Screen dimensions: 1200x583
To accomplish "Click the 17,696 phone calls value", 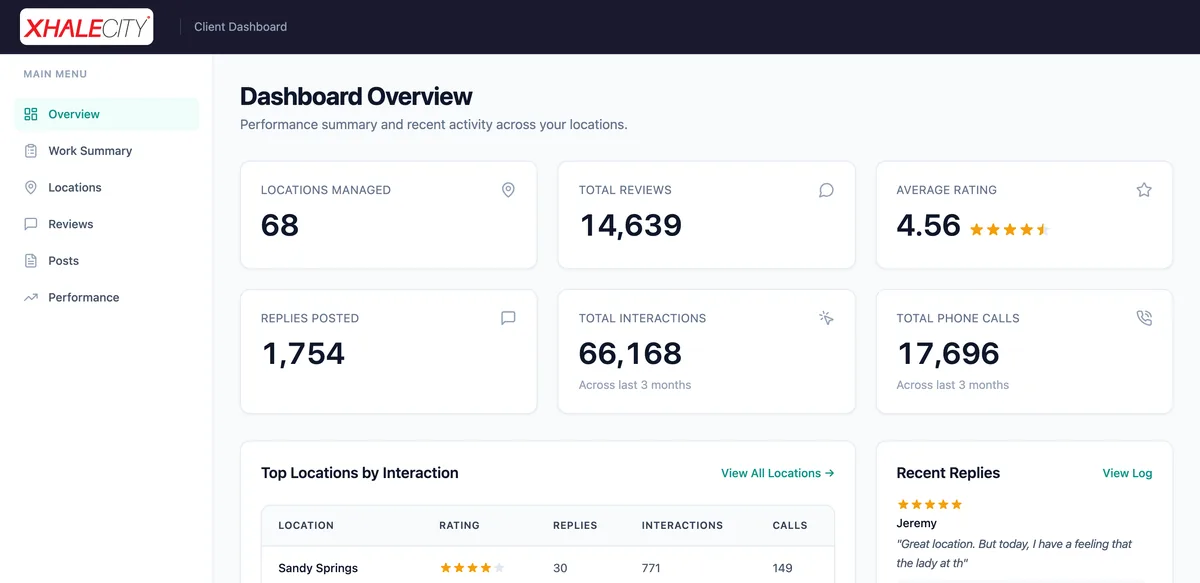I will point(948,354).
